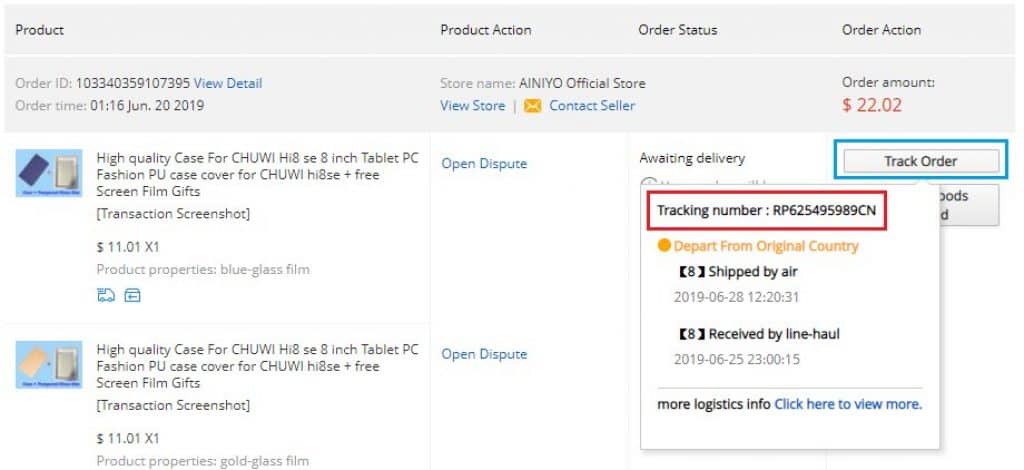Screen dimensions: 1024x470
Task: Click the delivery truck icon under blue-glass product
Action: (x=105, y=295)
